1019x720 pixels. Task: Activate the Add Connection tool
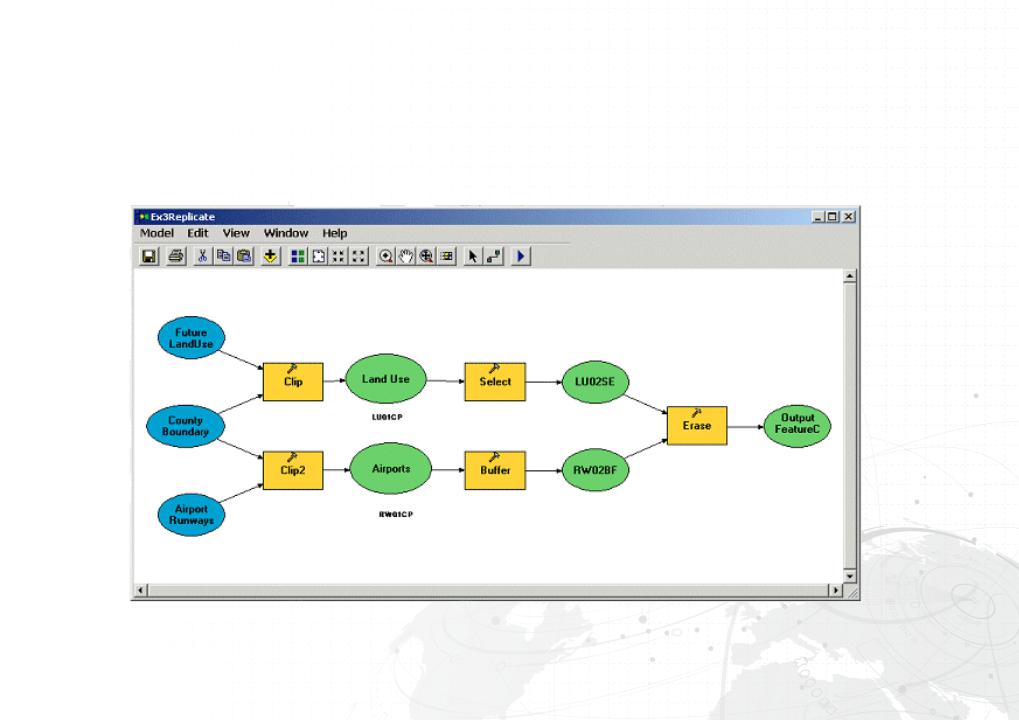pos(494,256)
